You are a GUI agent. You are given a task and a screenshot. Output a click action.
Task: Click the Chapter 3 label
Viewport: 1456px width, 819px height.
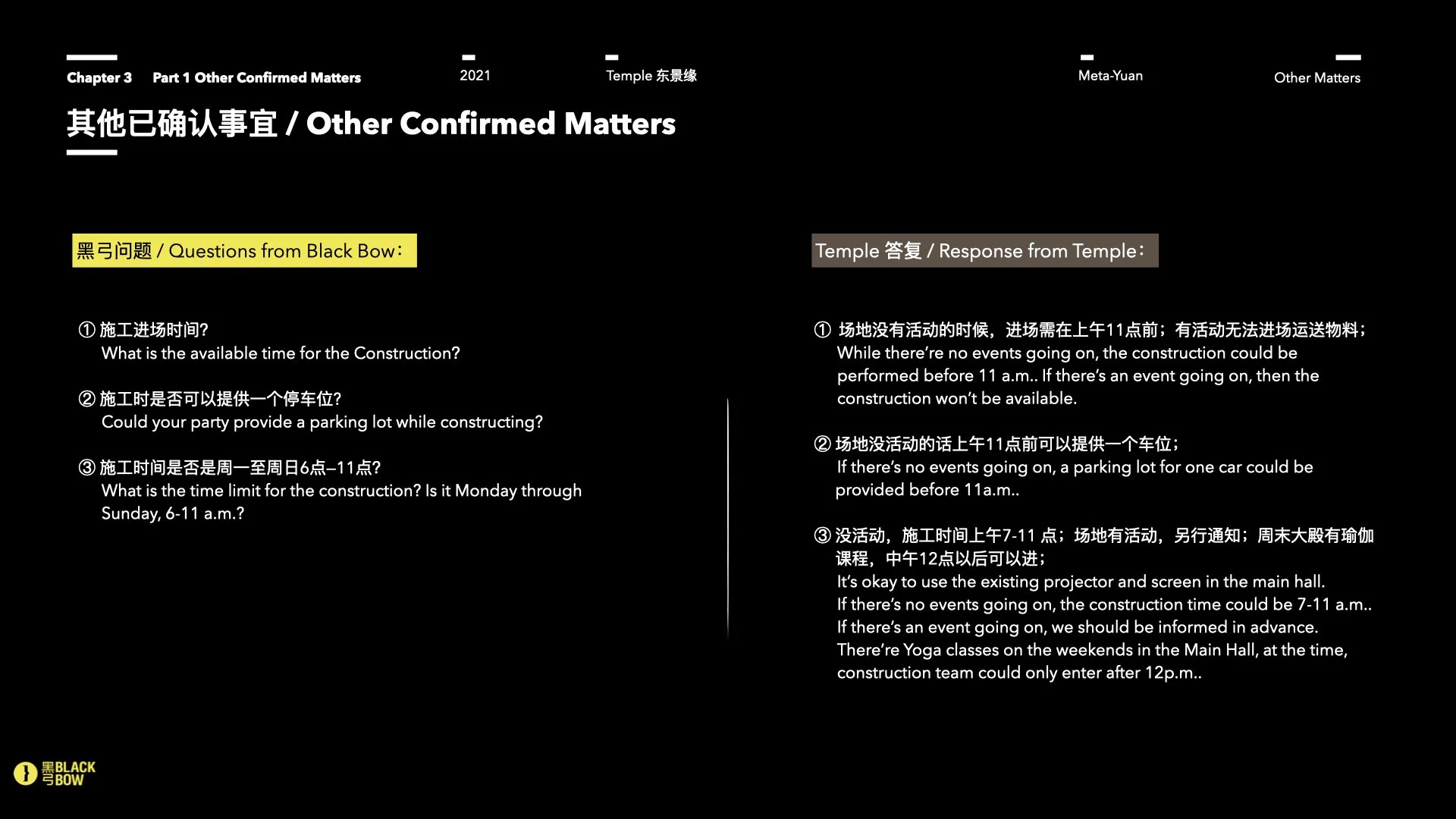[99, 77]
